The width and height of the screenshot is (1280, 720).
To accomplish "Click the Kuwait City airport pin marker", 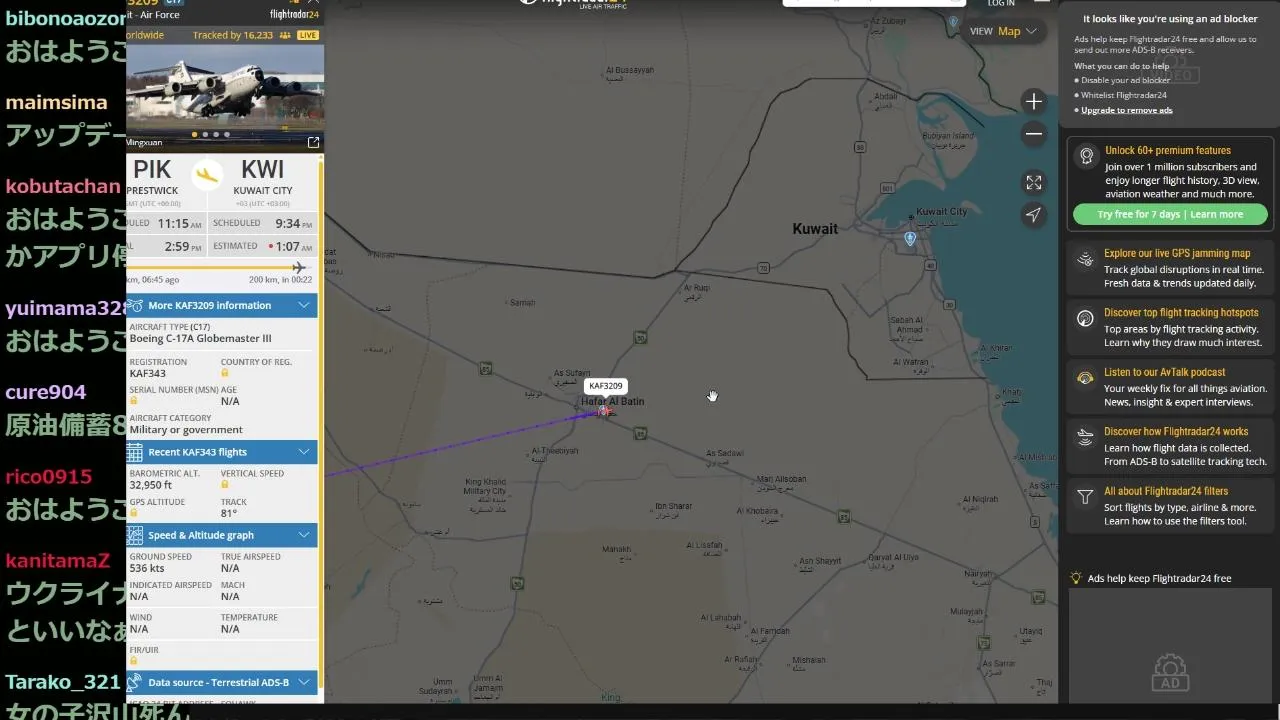I will click(910, 239).
